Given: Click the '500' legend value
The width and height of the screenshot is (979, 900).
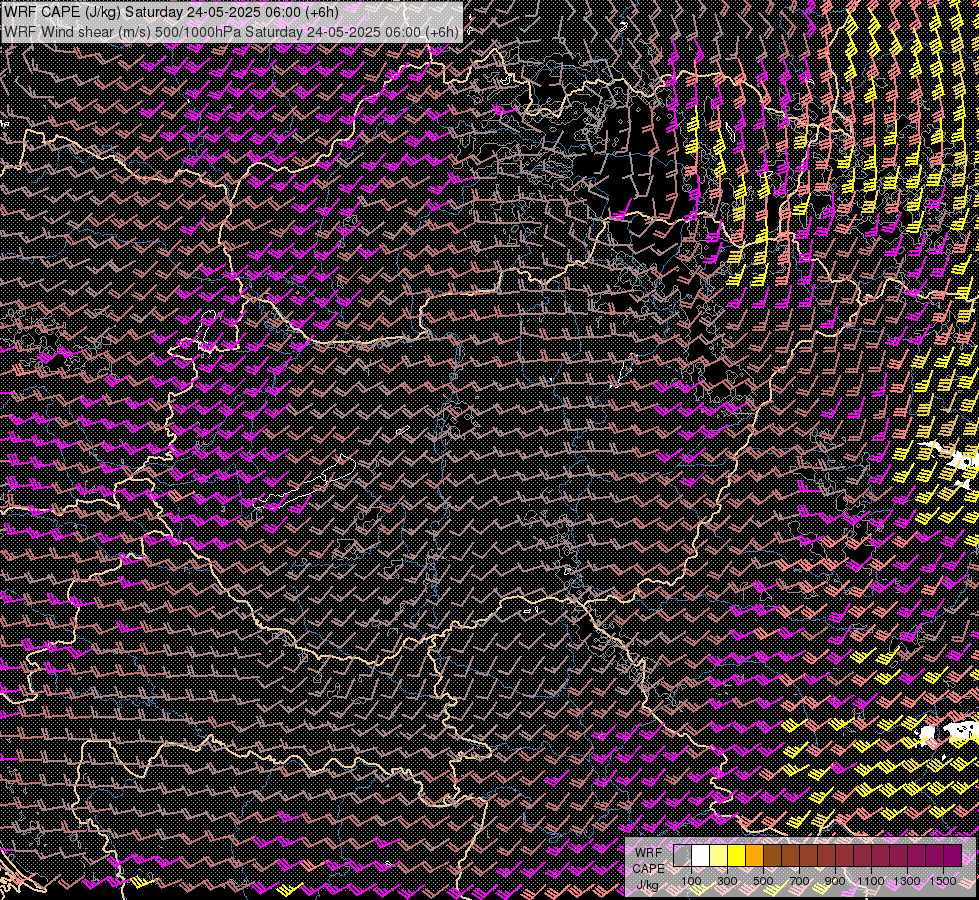Looking at the screenshot, I should pyautogui.click(x=763, y=881).
